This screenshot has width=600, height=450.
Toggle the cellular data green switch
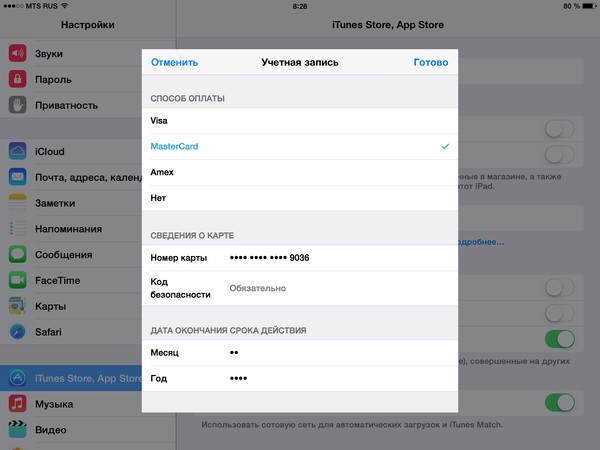pyautogui.click(x=560, y=403)
